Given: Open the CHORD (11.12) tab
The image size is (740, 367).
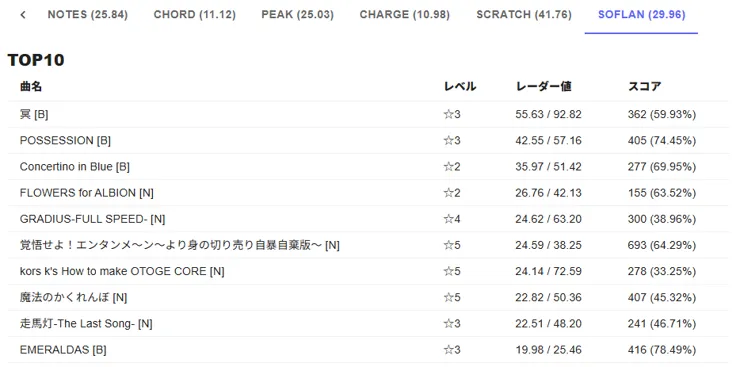Looking at the screenshot, I should [x=194, y=15].
